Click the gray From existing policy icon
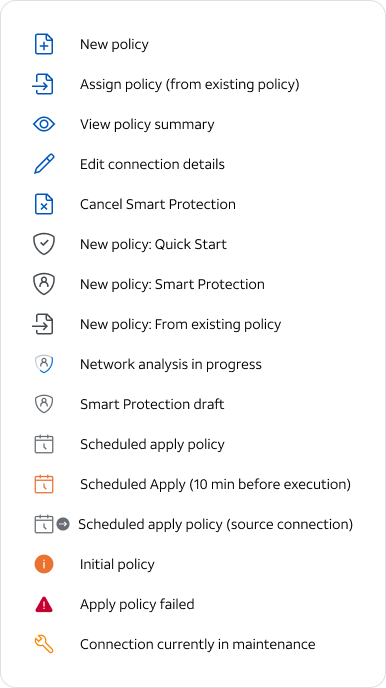Screen dimensions: 386x688 coord(43,324)
